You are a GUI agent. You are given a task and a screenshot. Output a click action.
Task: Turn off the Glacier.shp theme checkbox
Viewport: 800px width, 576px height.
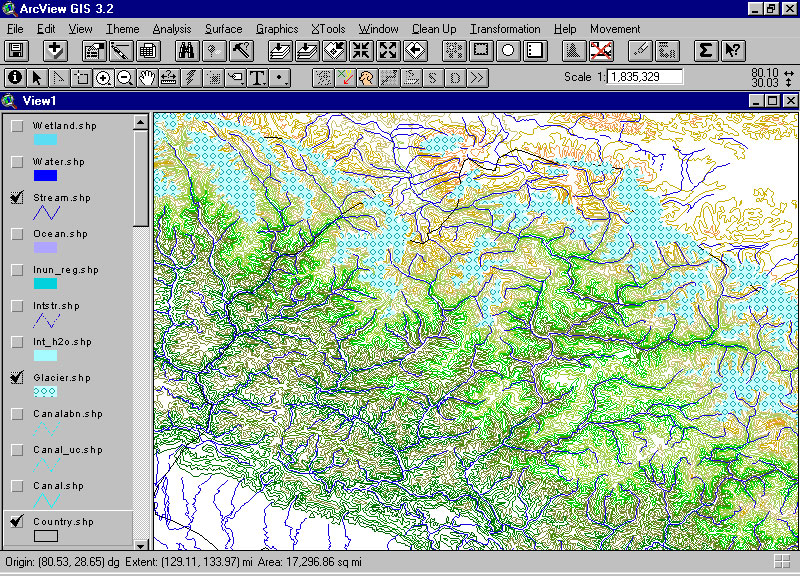(x=17, y=378)
